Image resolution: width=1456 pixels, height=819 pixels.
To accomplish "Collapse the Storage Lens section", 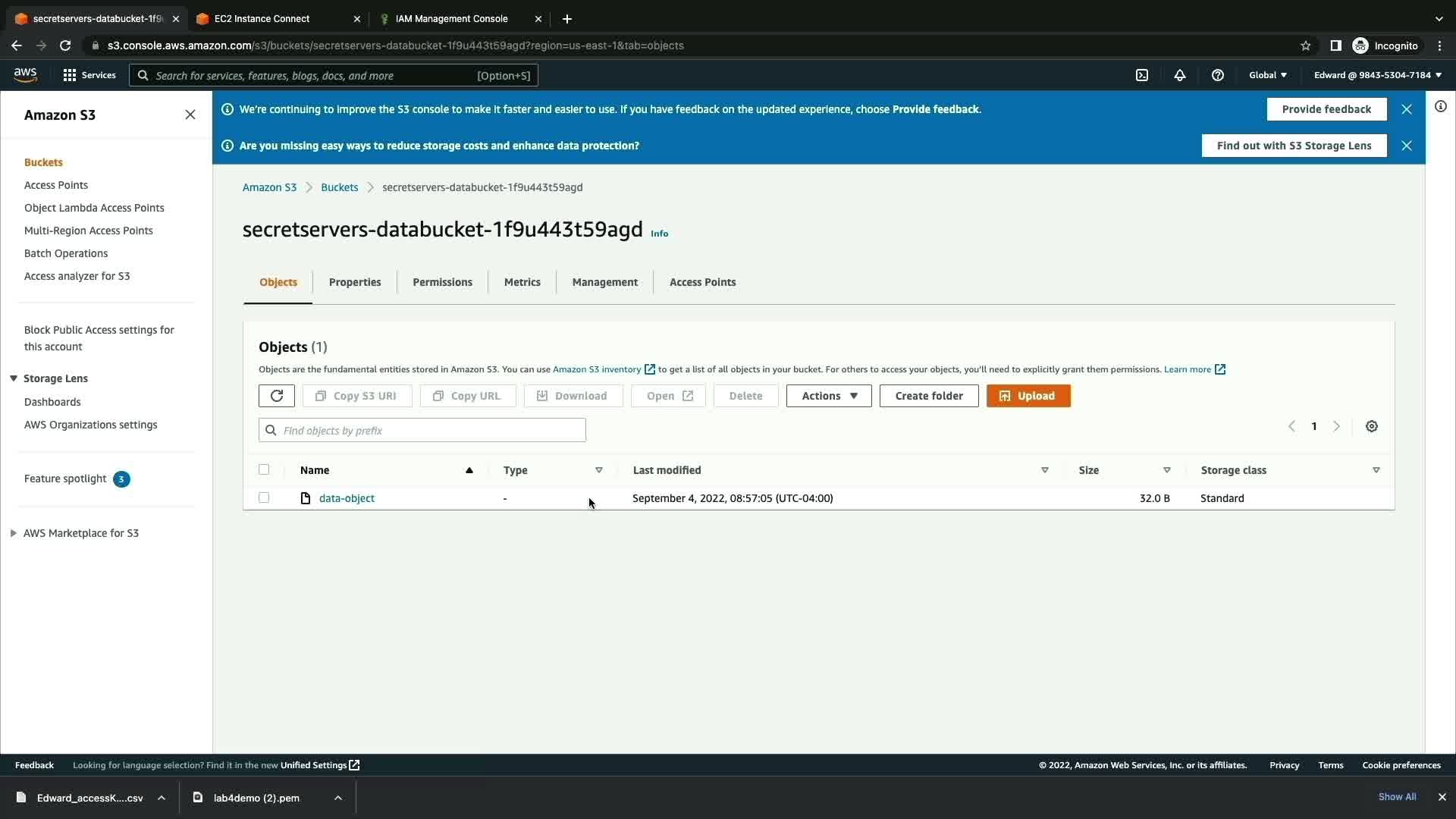I will 14,378.
